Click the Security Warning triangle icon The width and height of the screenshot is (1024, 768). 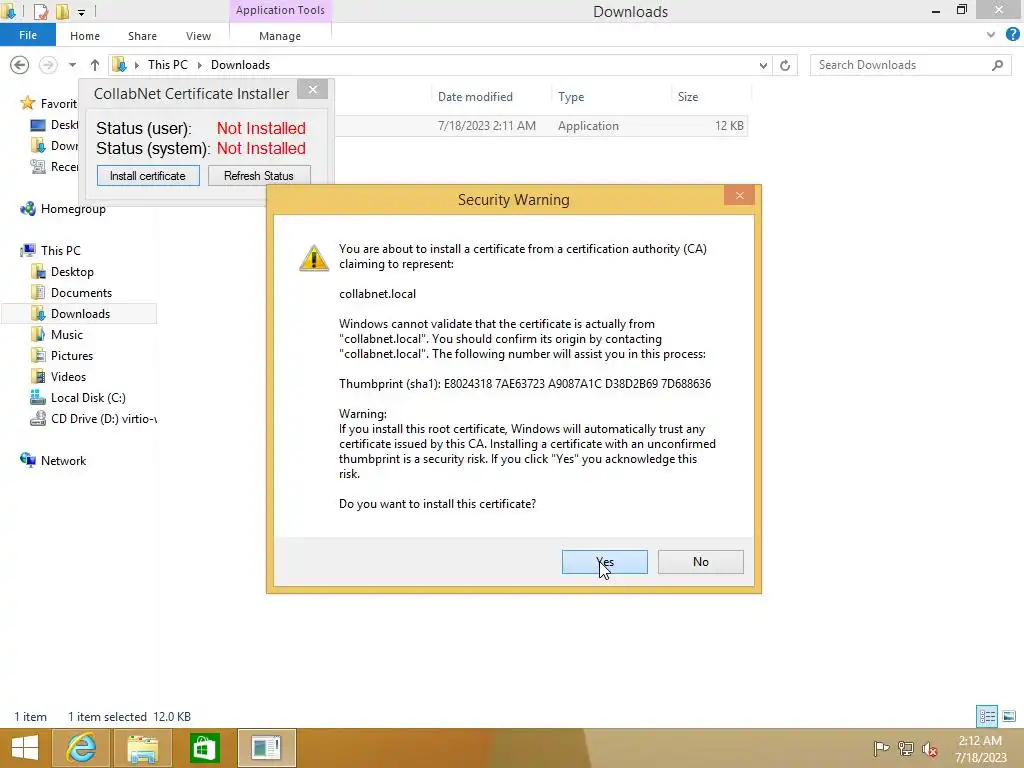tap(314, 258)
